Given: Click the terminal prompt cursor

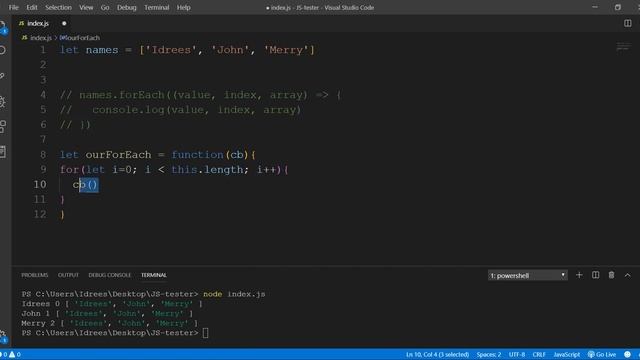Looking at the screenshot, I should coord(205,333).
